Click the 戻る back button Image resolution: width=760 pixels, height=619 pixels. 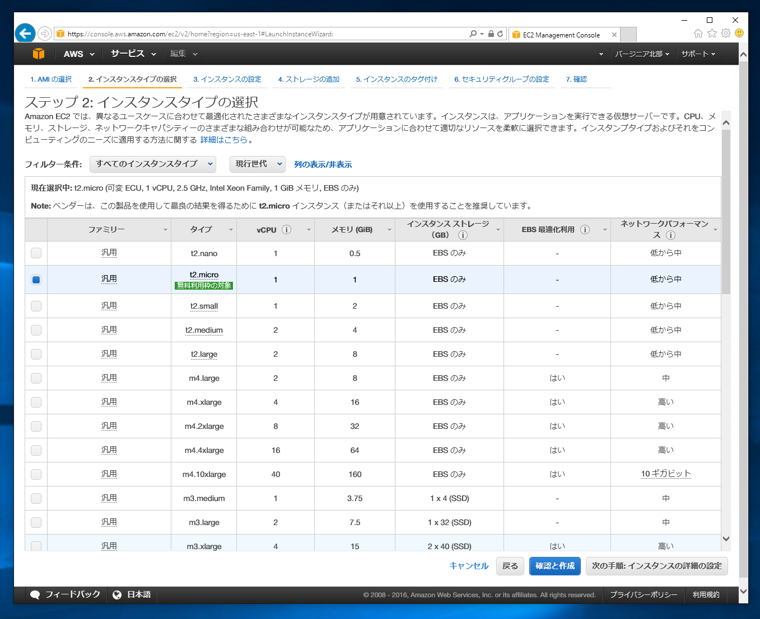(x=510, y=566)
